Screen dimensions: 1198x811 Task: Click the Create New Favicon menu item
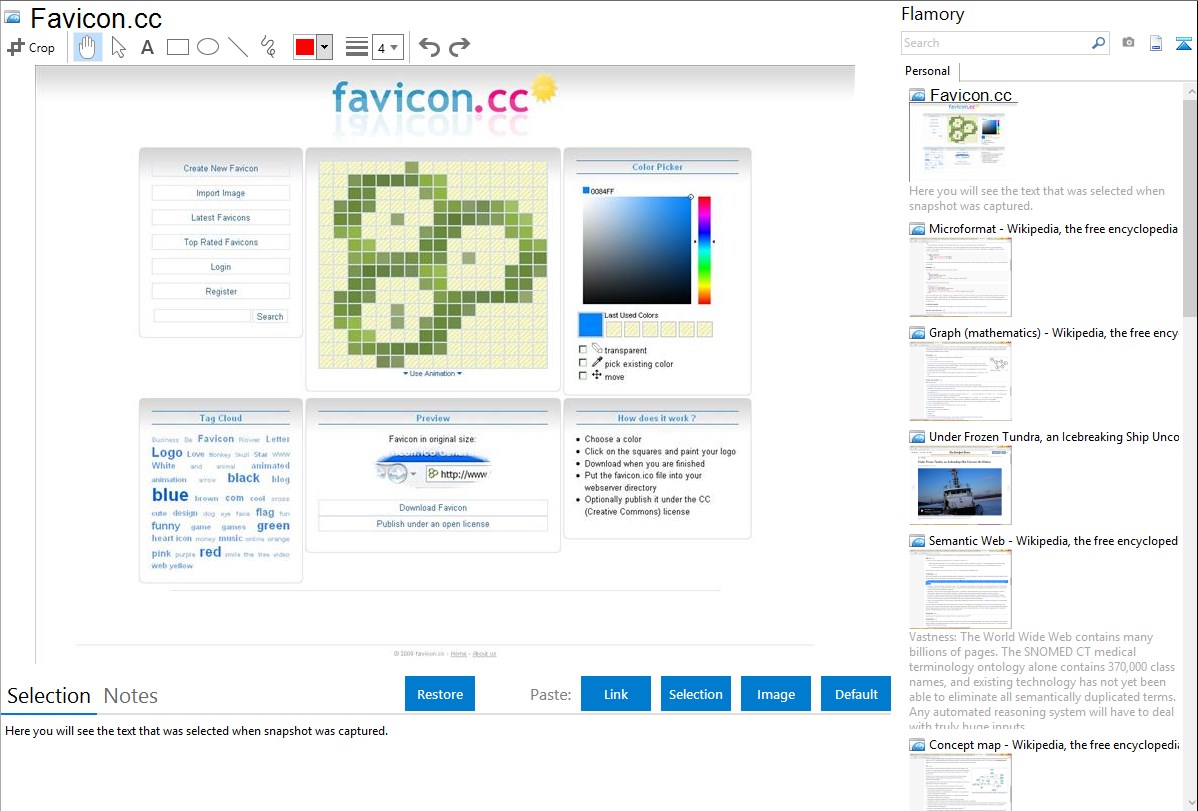coord(221,168)
